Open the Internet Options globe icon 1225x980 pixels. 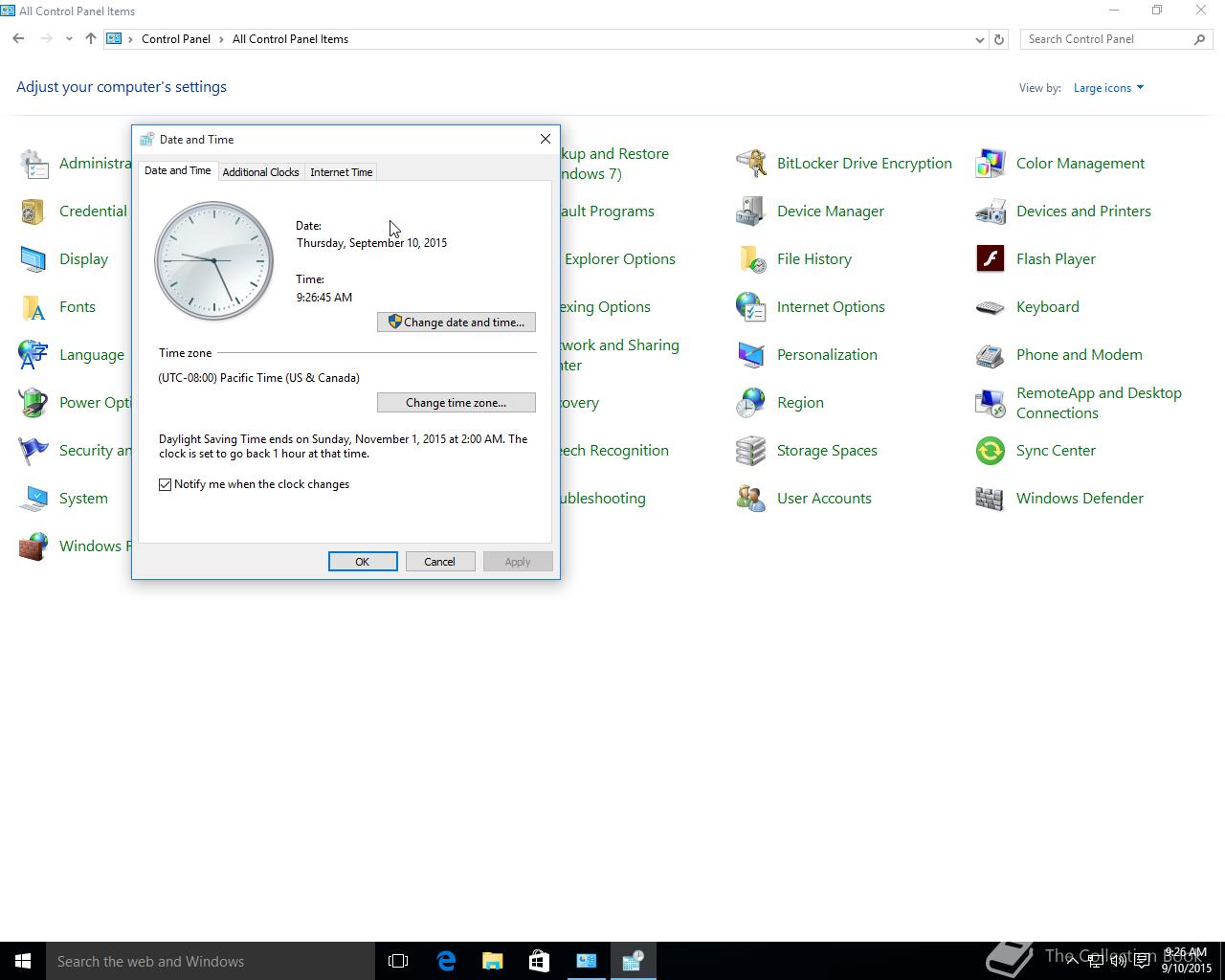tap(751, 307)
